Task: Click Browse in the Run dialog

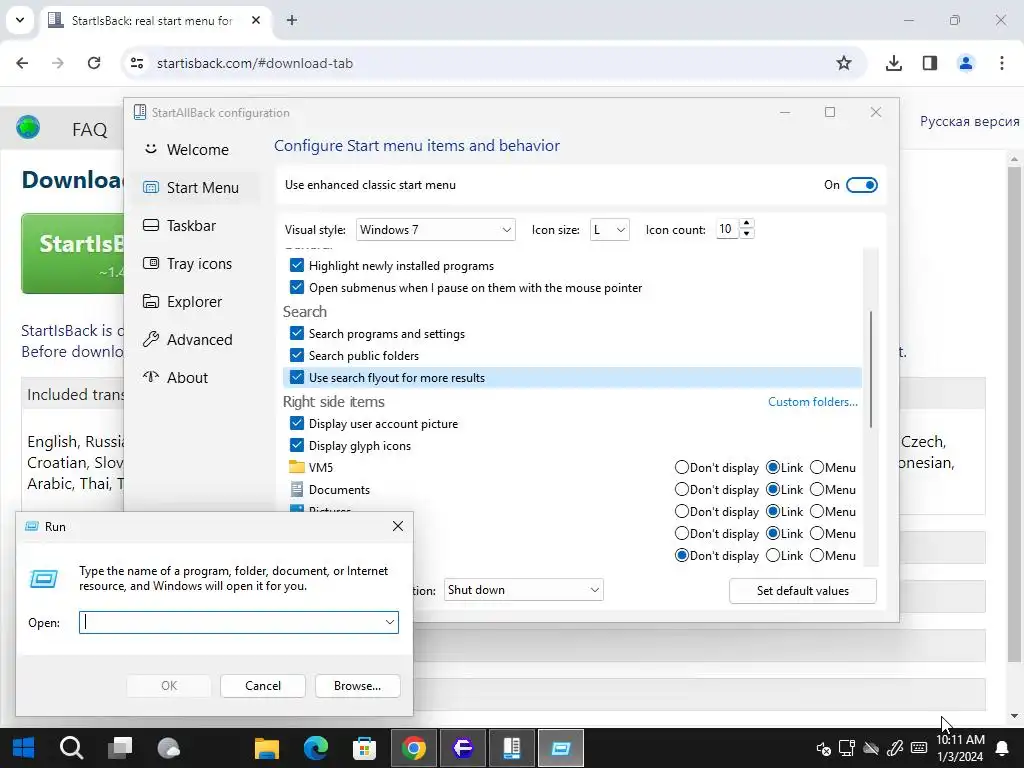Action: pyautogui.click(x=357, y=685)
